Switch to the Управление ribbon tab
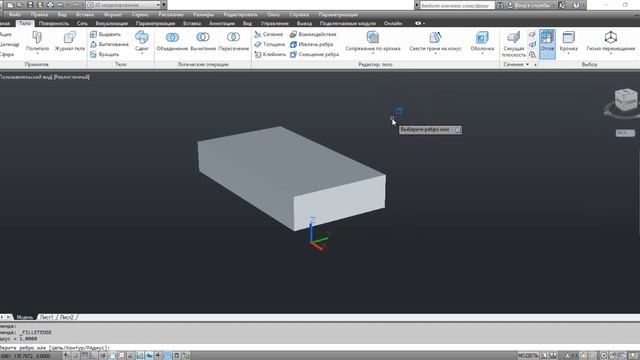The image size is (640, 360). pos(274,23)
